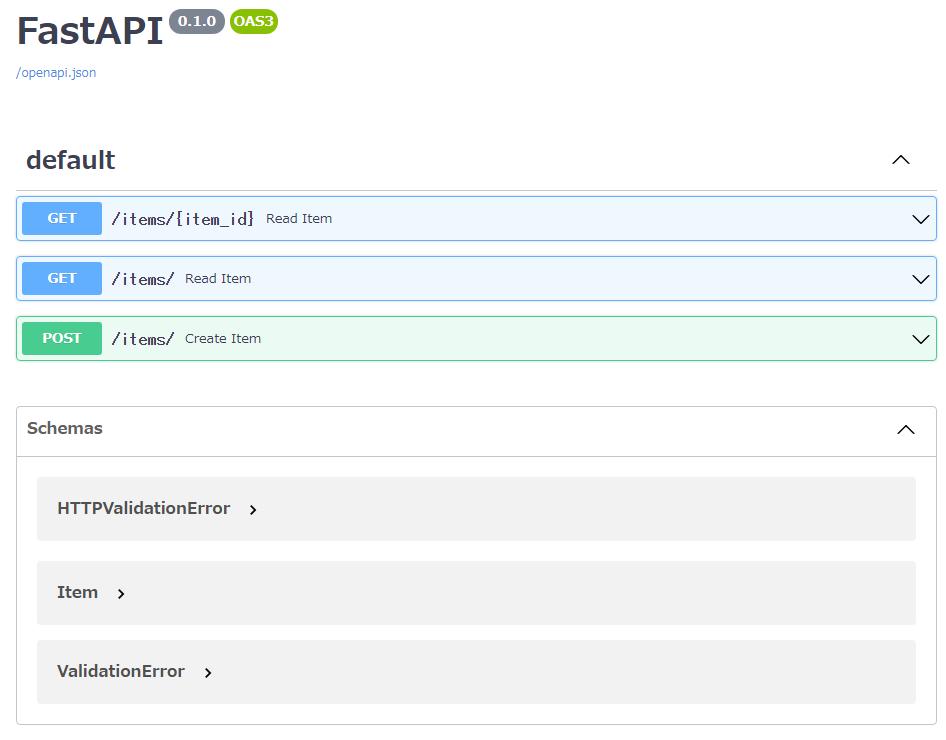
Task: Open the Item schema arrow icon
Action: [120, 593]
